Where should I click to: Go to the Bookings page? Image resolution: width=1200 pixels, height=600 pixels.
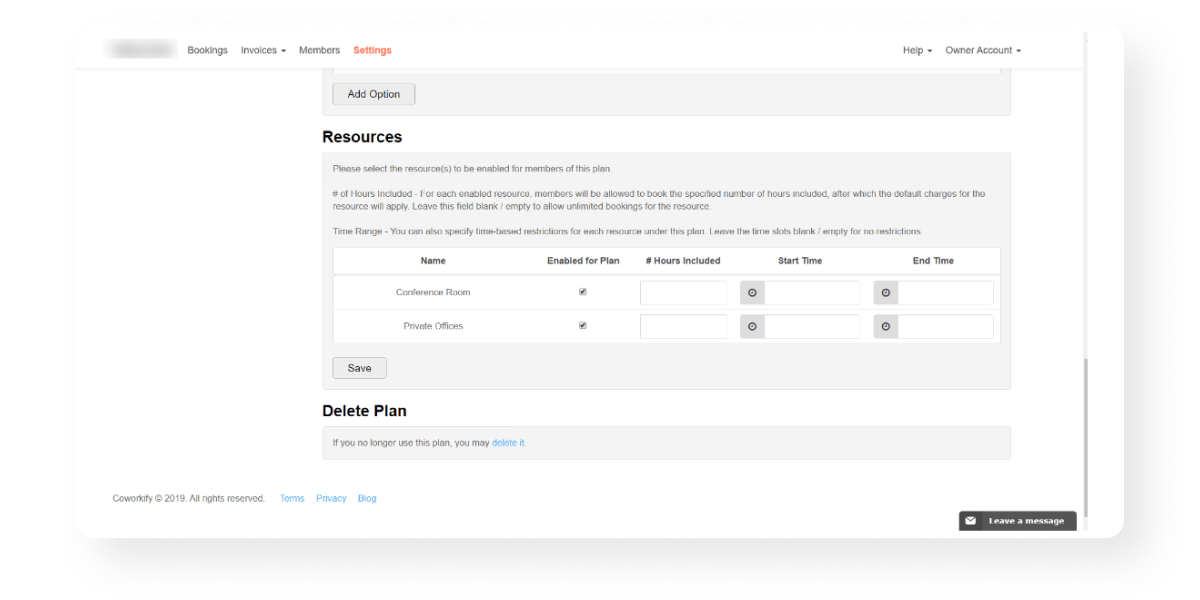[x=207, y=50]
